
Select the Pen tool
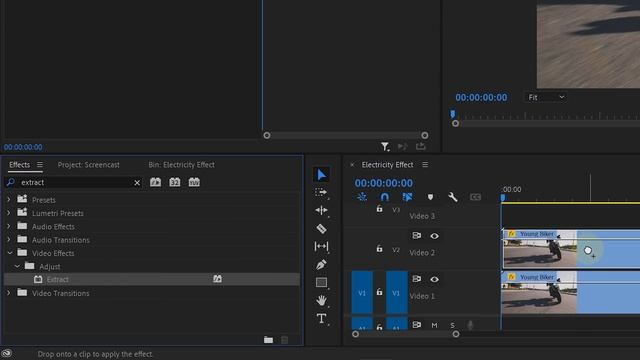pos(321,264)
